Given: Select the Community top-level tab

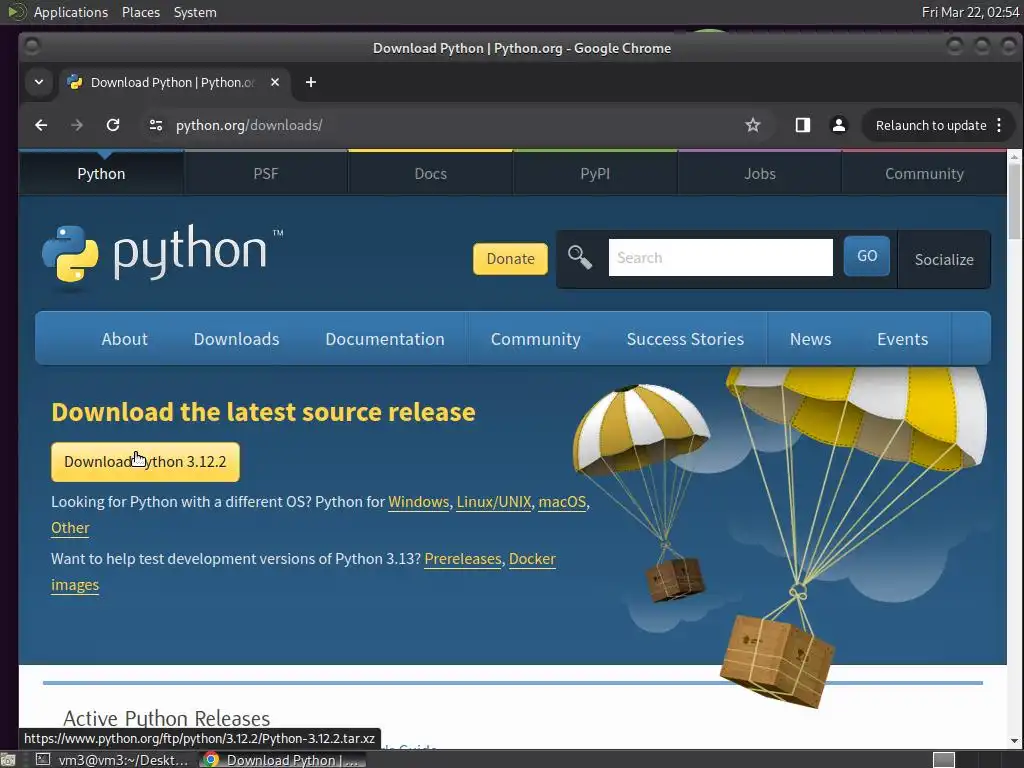Looking at the screenshot, I should tap(924, 174).
